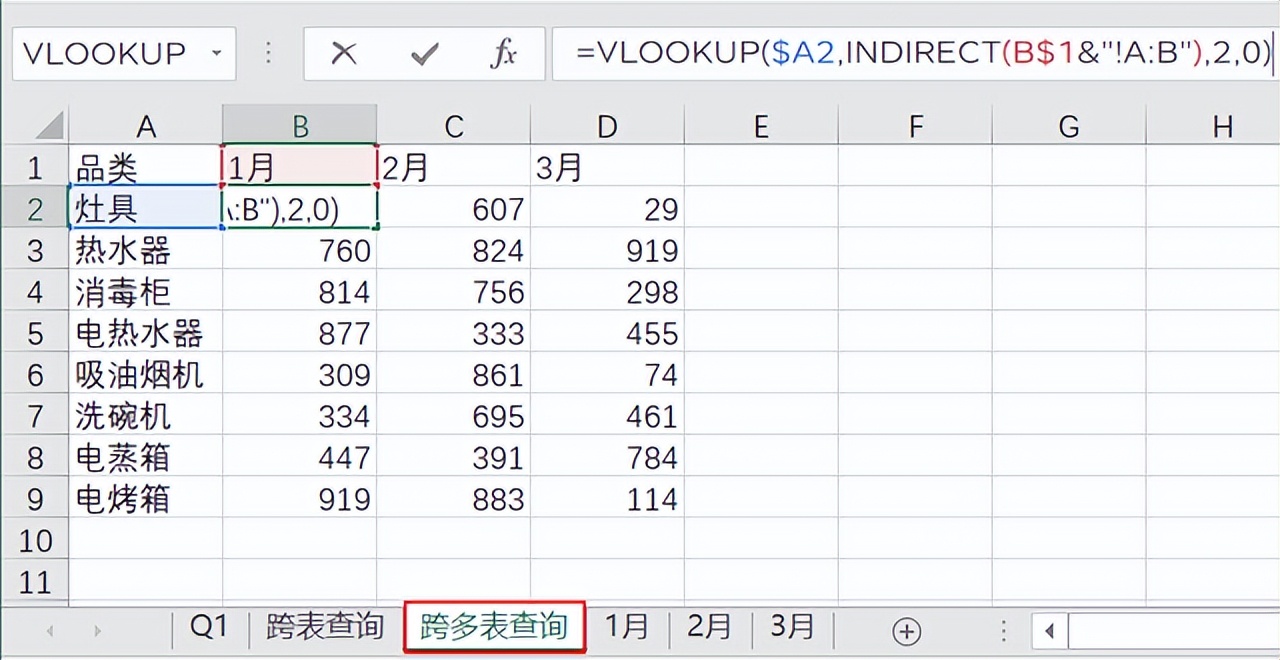Viewport: 1280px width, 660px height.
Task: Select row 5 header
Action: (x=35, y=333)
